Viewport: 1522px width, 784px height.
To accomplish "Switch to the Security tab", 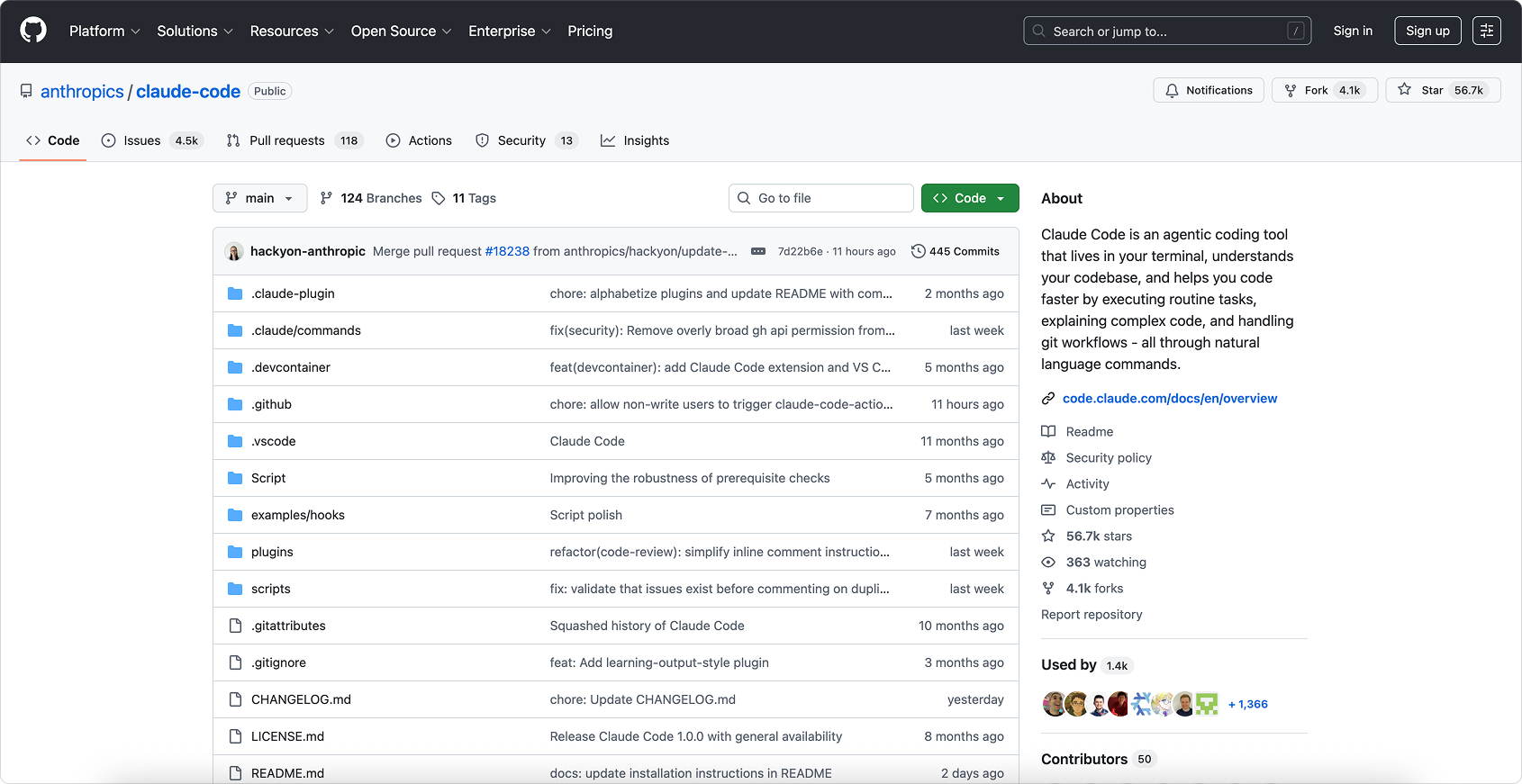I will [526, 140].
